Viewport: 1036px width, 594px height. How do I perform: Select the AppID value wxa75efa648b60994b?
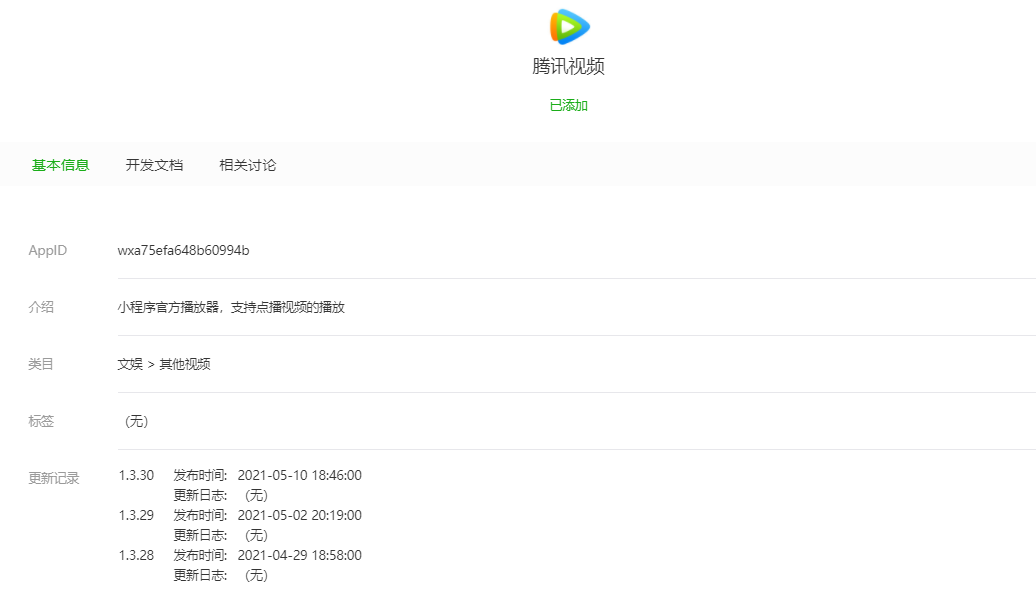click(x=184, y=250)
